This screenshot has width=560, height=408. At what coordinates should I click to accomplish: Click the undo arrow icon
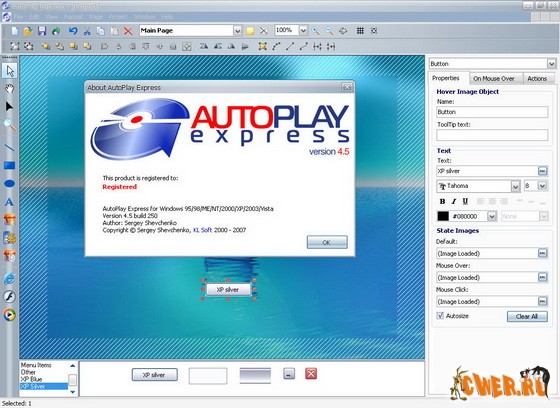click(73, 31)
